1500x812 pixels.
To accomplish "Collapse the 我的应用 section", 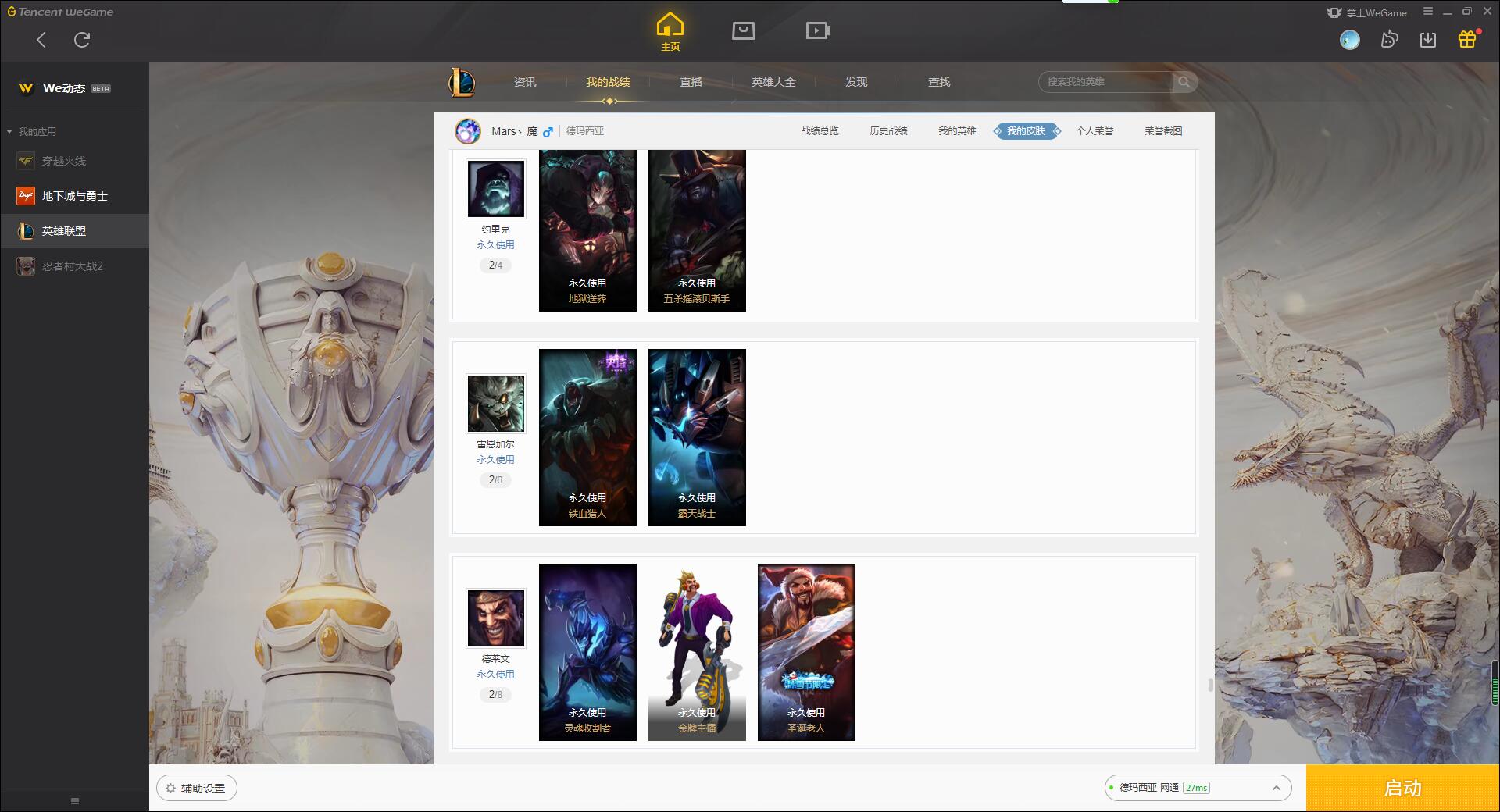I will click(31, 131).
